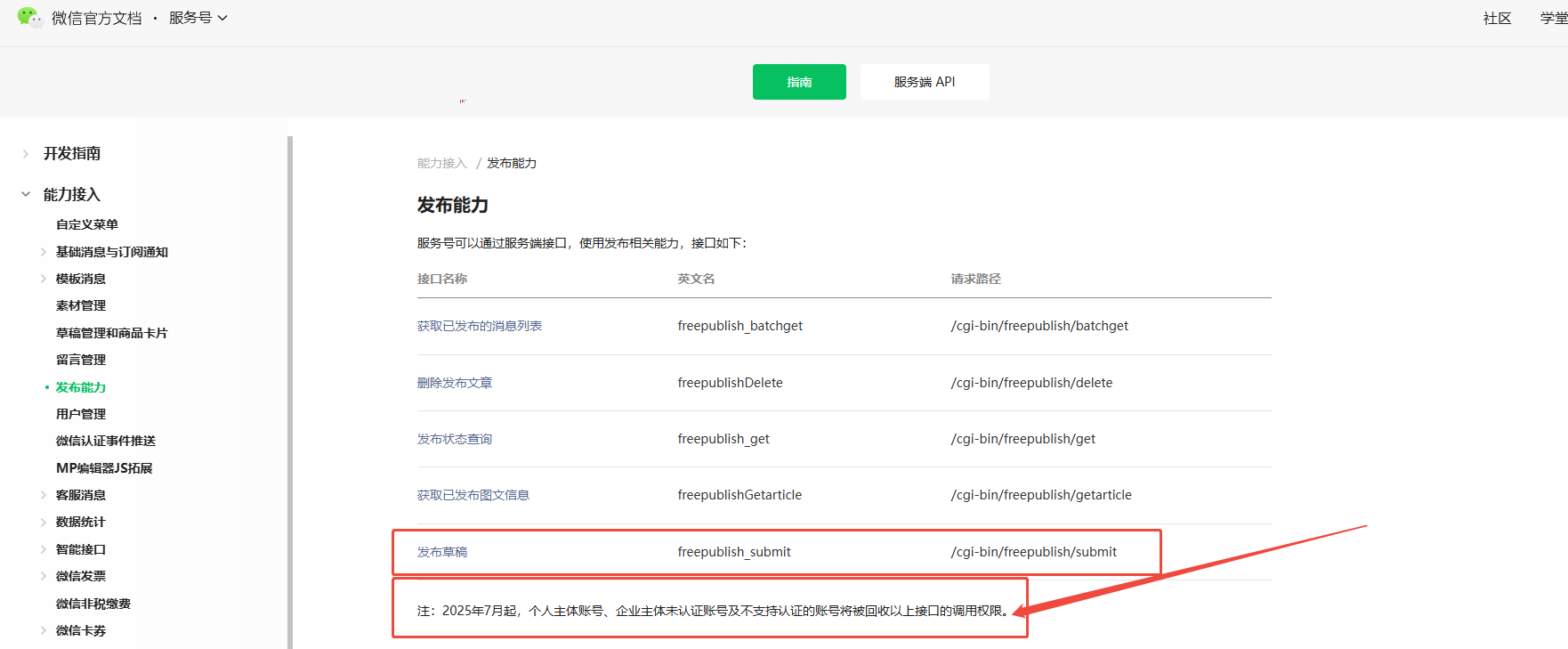This screenshot has height=649, width=1568.
Task: Expand 基础消息与订阅通知 chevron
Action: (43, 252)
